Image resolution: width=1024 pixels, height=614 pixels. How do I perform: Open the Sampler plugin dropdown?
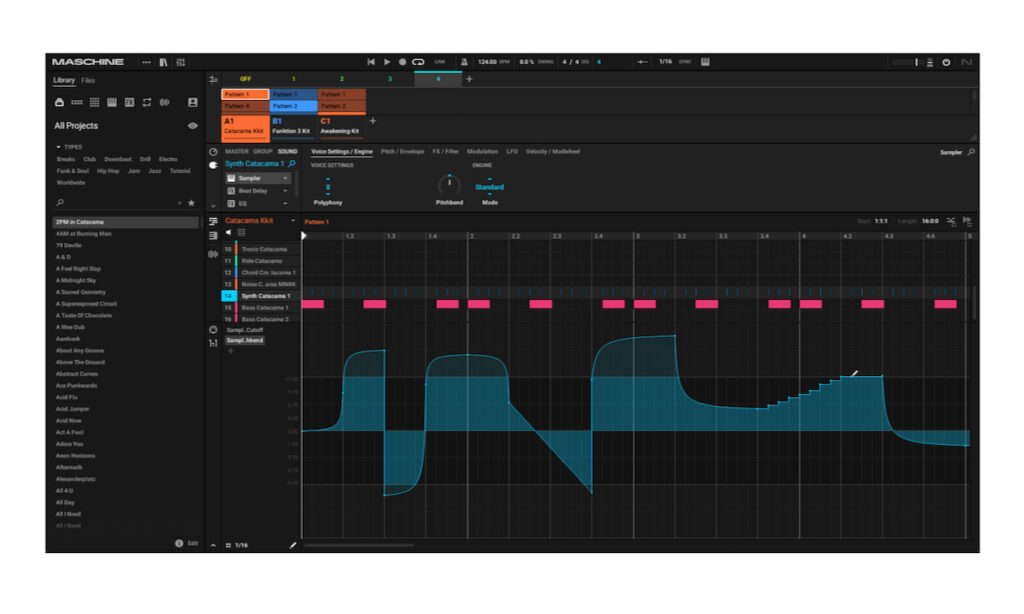pyautogui.click(x=284, y=178)
